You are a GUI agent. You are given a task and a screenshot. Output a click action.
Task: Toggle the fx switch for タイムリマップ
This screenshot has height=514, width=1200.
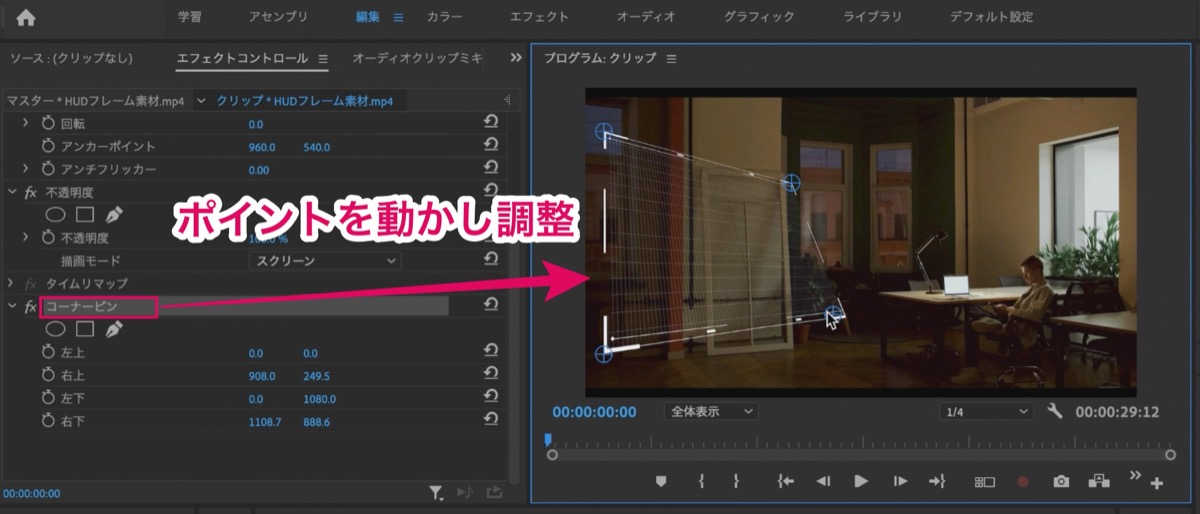pyautogui.click(x=31, y=283)
